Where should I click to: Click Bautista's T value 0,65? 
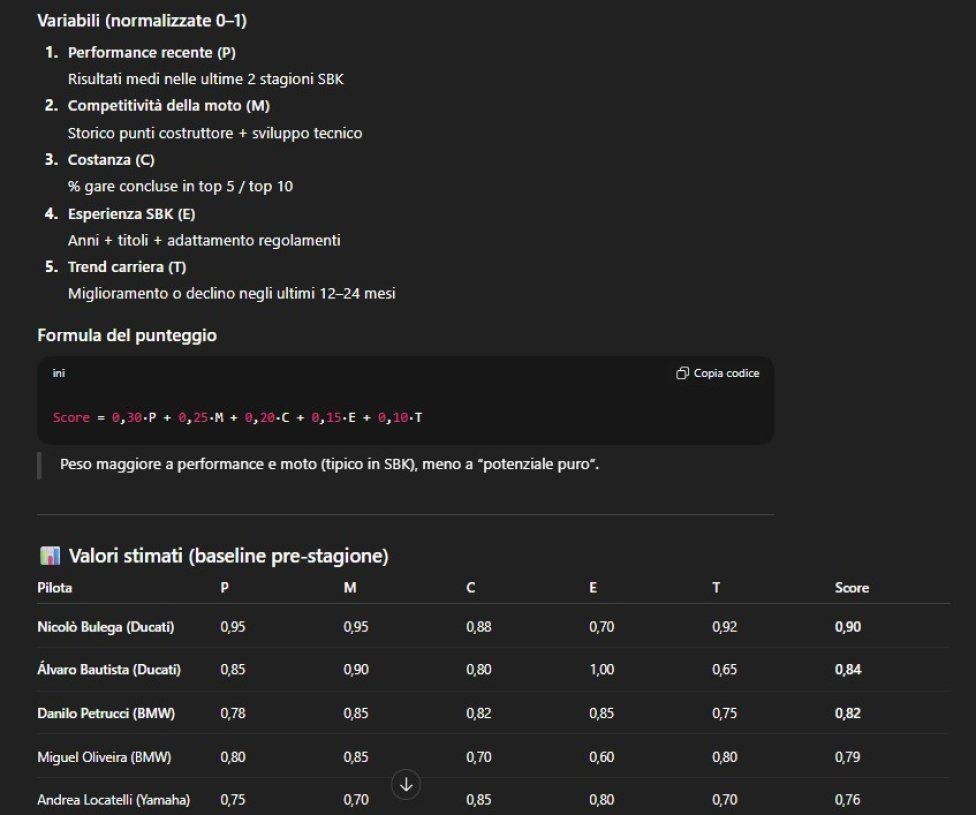tap(725, 670)
